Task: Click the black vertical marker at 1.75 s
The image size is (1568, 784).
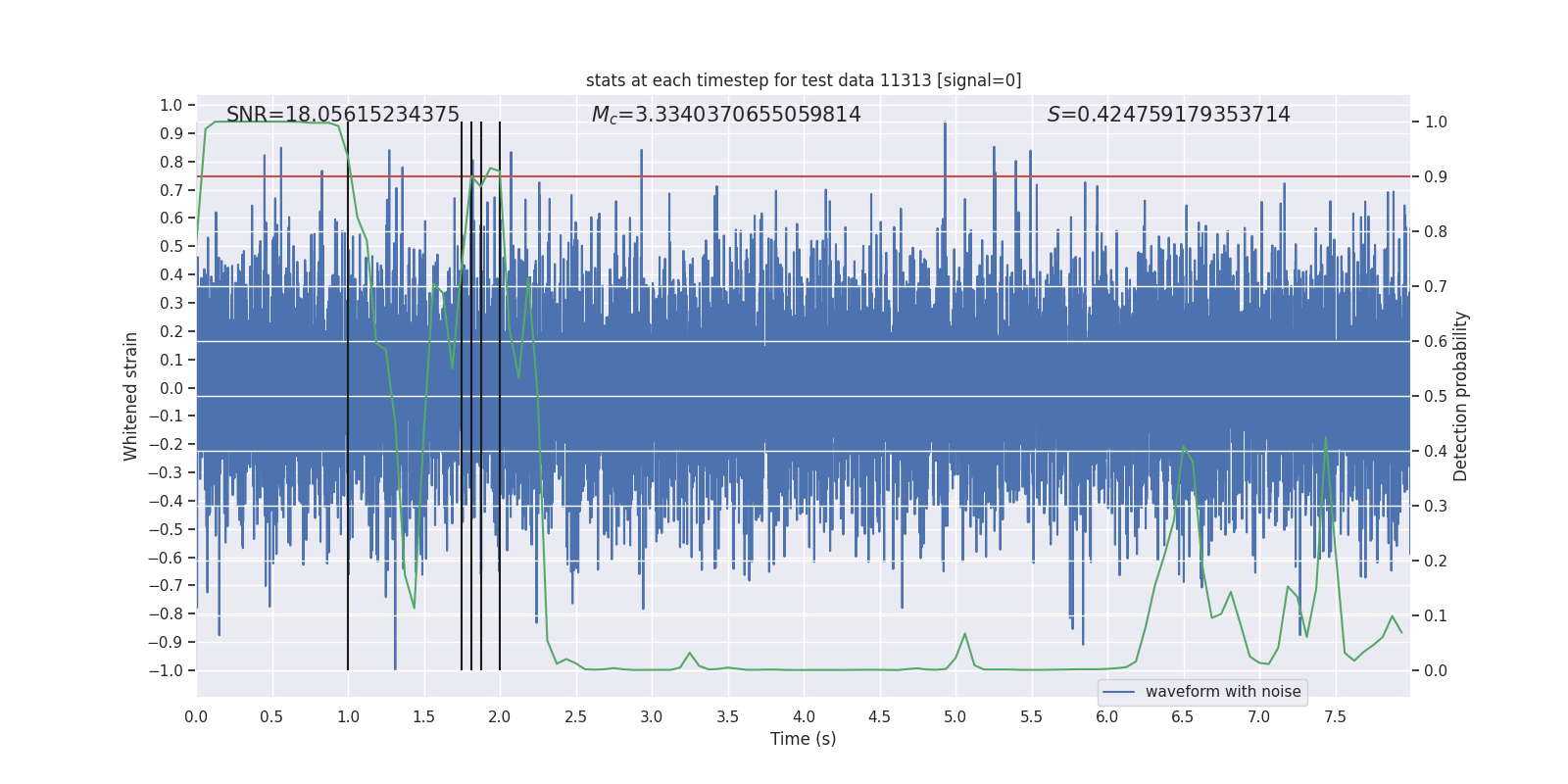Action: pyautogui.click(x=462, y=396)
